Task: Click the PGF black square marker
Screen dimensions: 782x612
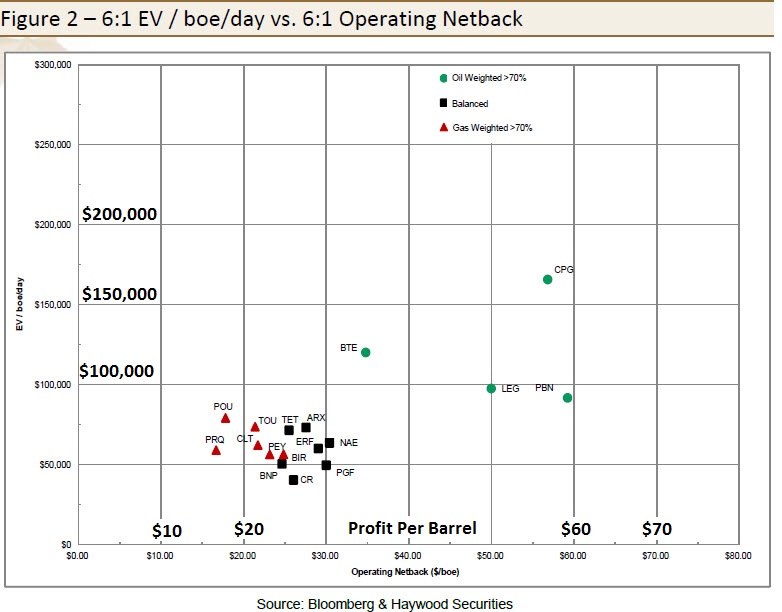Action: coord(326,465)
